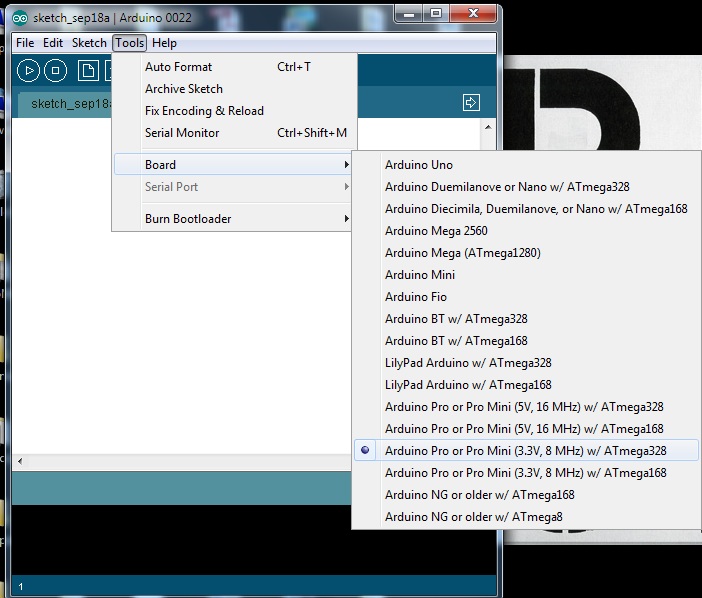Select Arduino Mega 2560 board
702x598 pixels.
point(526,231)
